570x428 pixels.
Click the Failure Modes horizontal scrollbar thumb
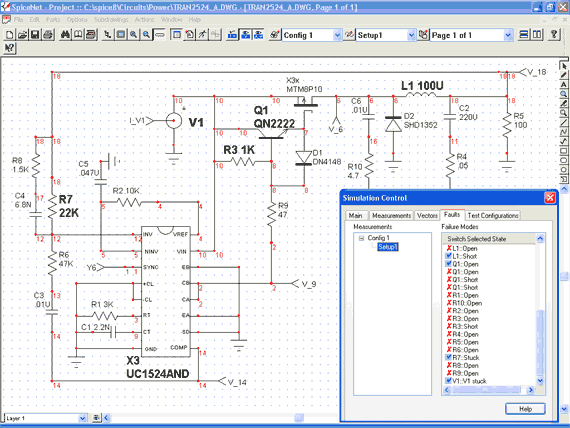[486, 390]
